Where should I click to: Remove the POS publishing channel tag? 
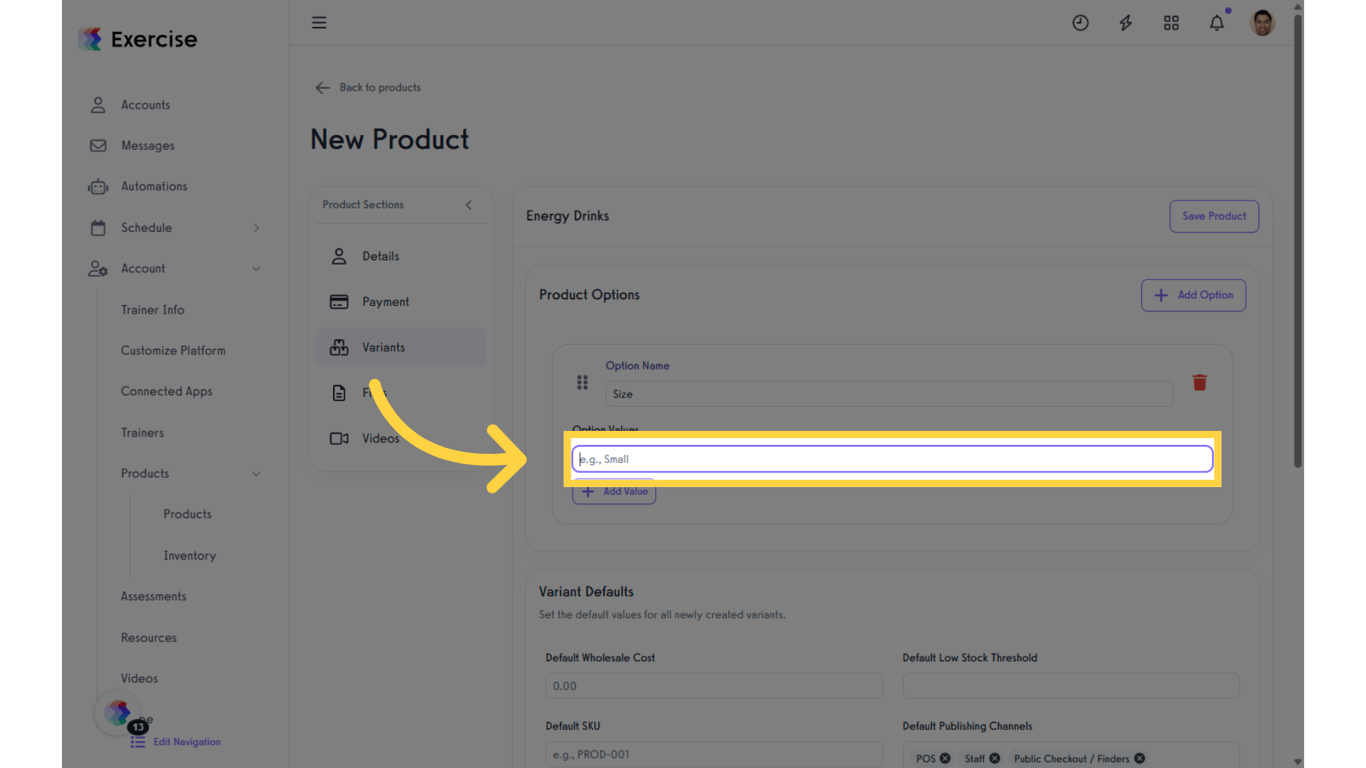click(x=944, y=758)
